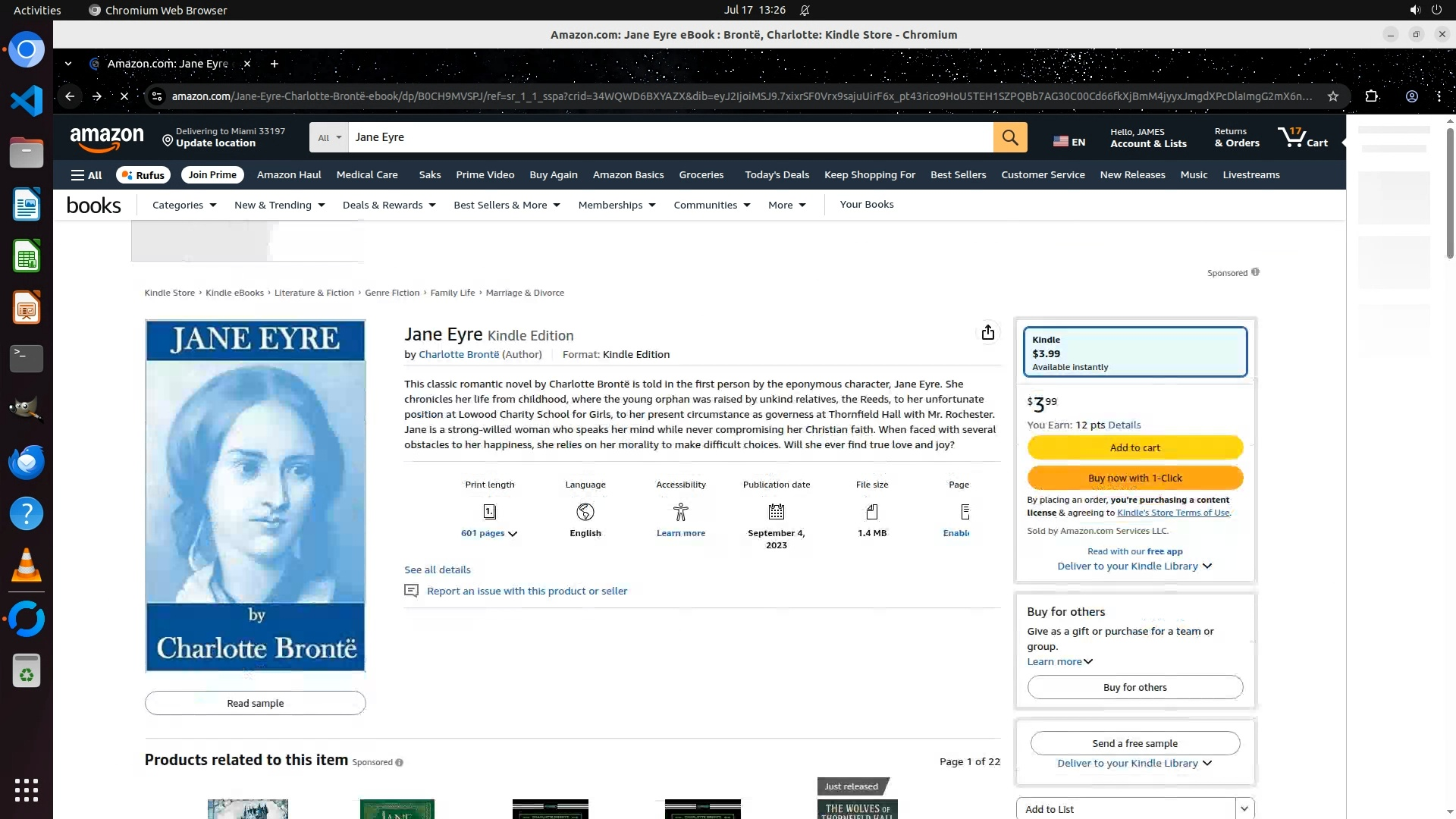Open Today's Deals navigation item

[x=777, y=175]
